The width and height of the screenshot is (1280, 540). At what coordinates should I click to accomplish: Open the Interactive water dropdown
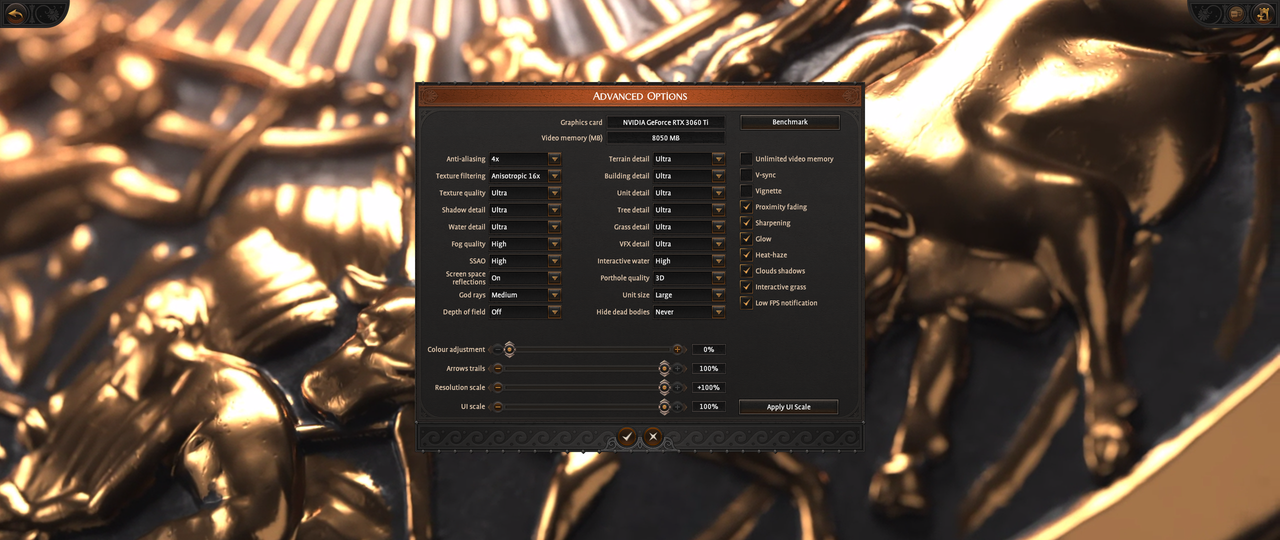tap(689, 261)
